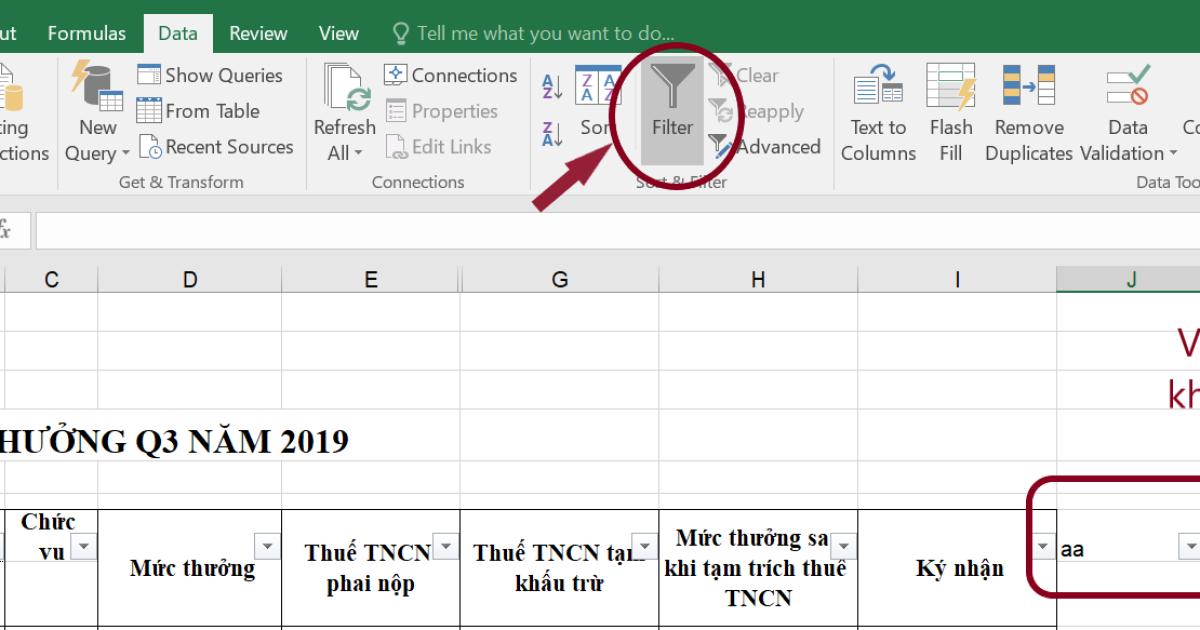The height and width of the screenshot is (630, 1200).
Task: Open the filter dropdown on Mức thưởng column
Action: pos(267,545)
